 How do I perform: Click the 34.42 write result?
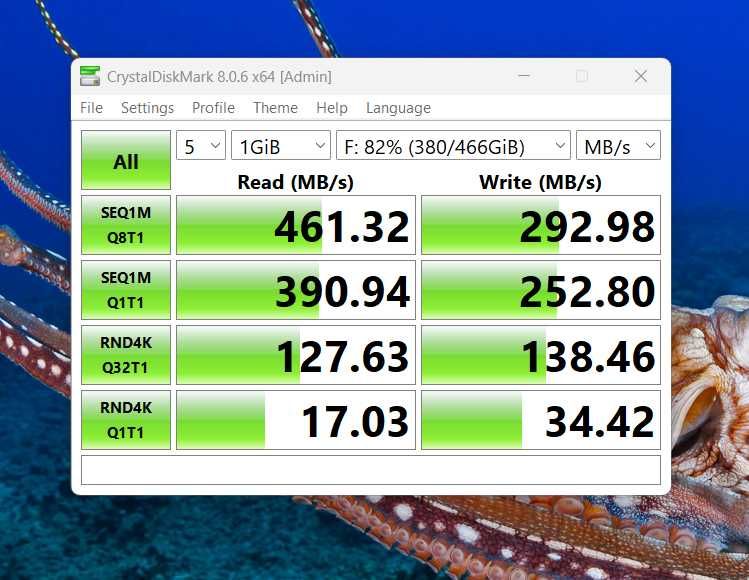tap(541, 420)
